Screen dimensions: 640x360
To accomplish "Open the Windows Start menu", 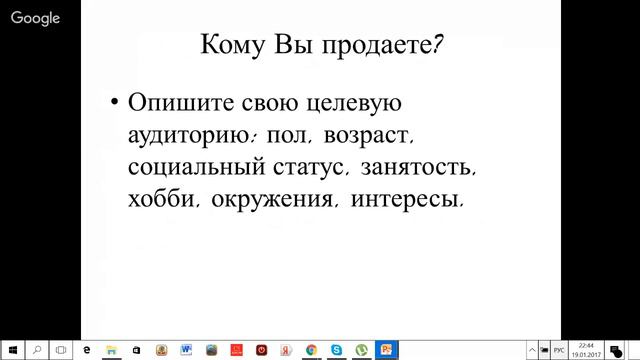I will pos(12,350).
